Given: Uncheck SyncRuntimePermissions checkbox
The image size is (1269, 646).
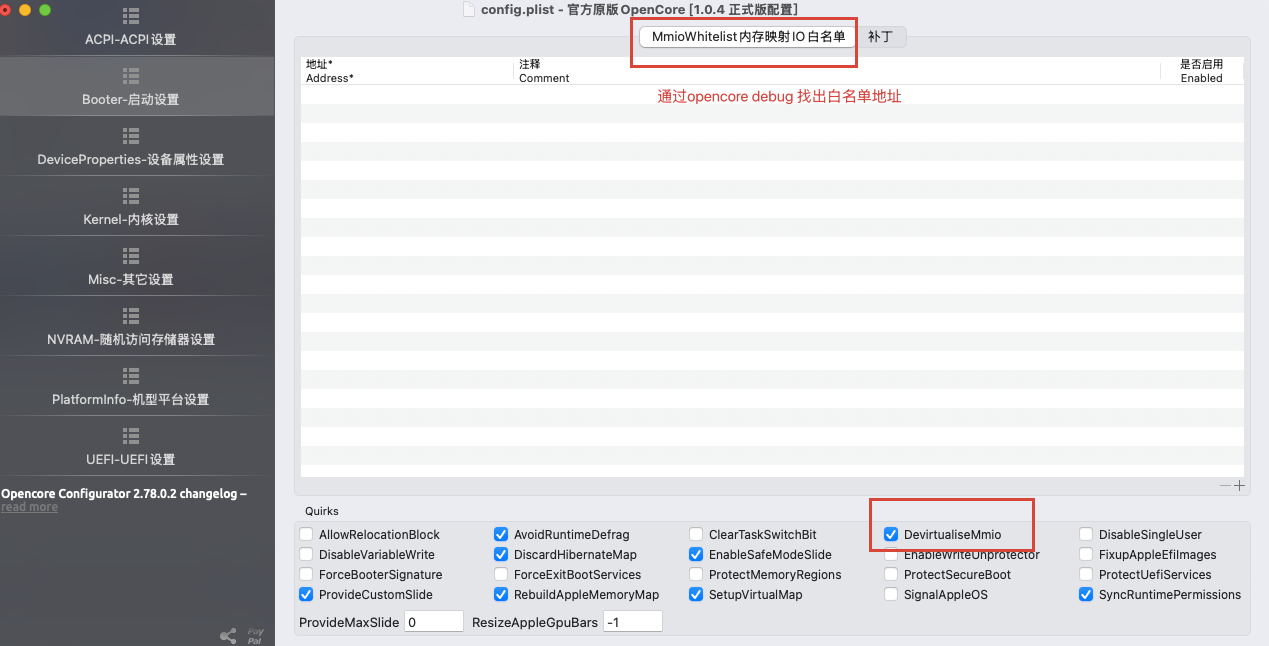Looking at the screenshot, I should [x=1086, y=595].
